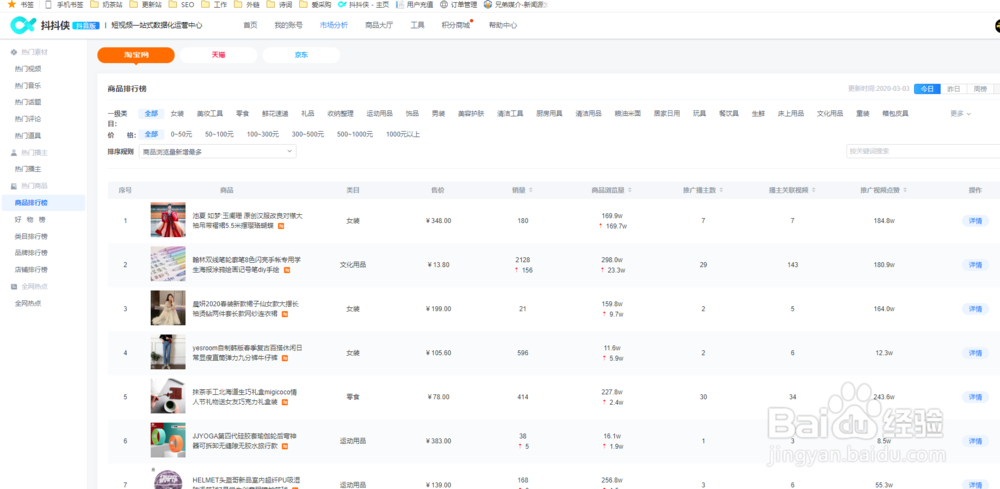Click the Taobao badge on 抹茶 chocolate row
Image resolution: width=1000 pixels, height=489 pixels.
[x=285, y=402]
